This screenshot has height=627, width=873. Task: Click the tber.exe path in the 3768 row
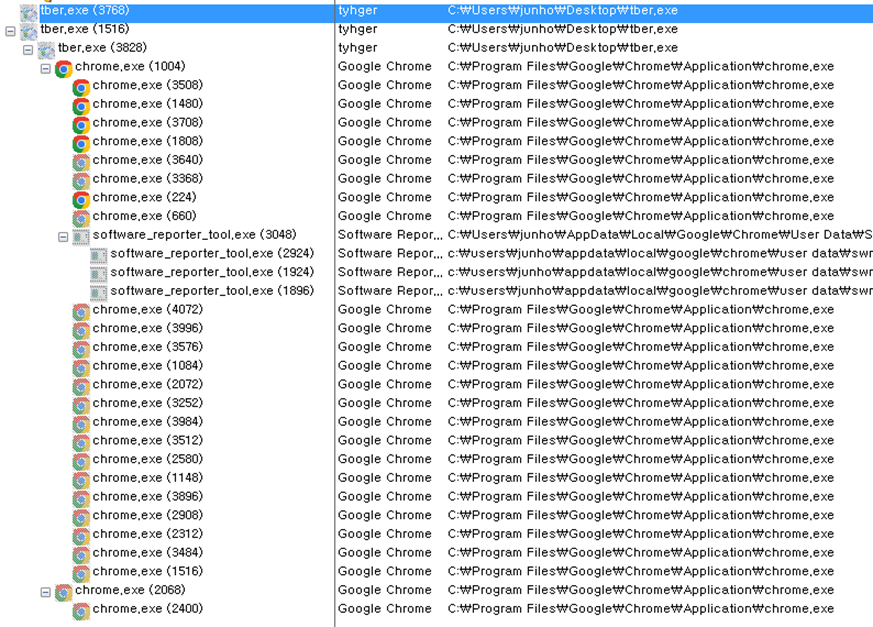click(563, 11)
